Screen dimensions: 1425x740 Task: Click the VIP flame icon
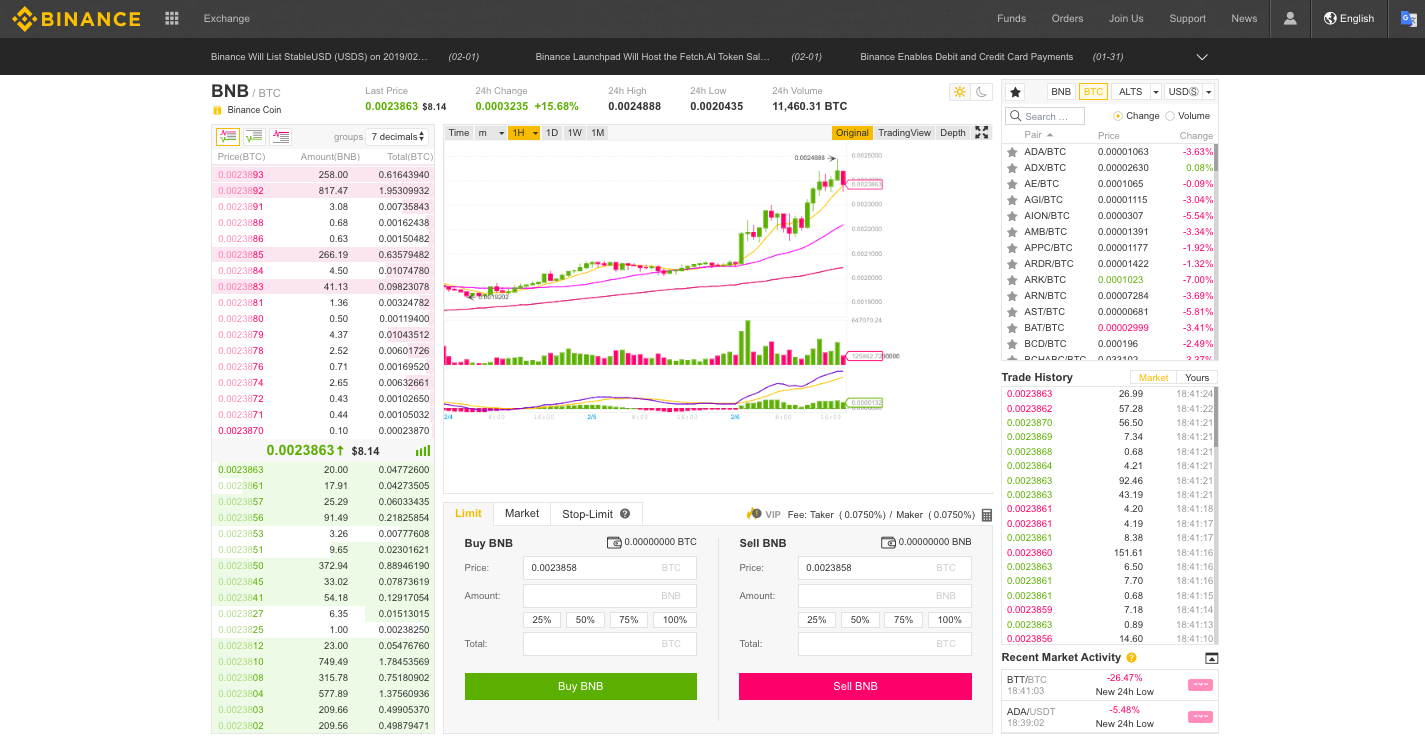[754, 514]
